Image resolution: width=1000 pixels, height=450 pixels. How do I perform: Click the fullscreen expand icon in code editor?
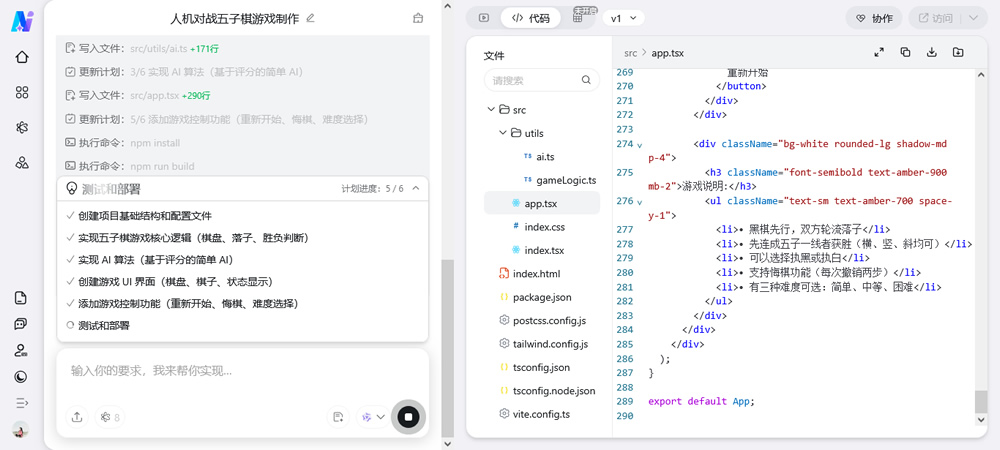click(879, 52)
